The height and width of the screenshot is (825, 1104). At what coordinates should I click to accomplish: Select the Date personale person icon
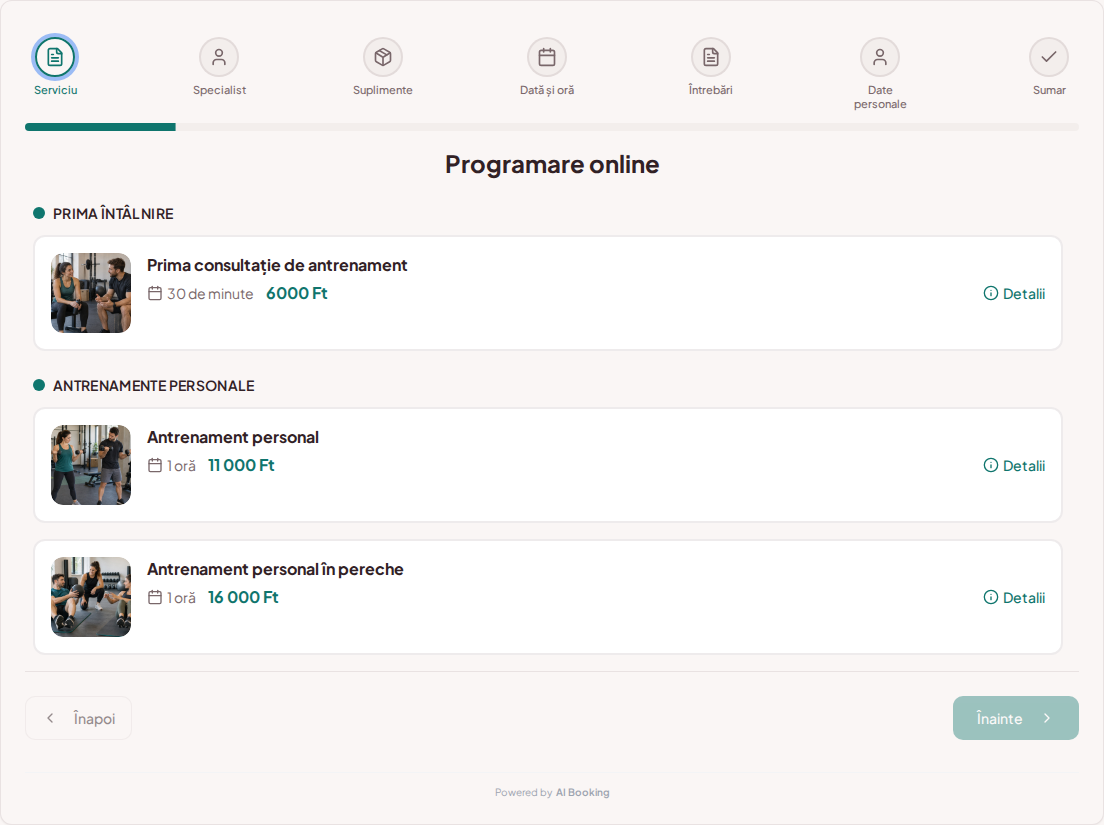coord(880,57)
